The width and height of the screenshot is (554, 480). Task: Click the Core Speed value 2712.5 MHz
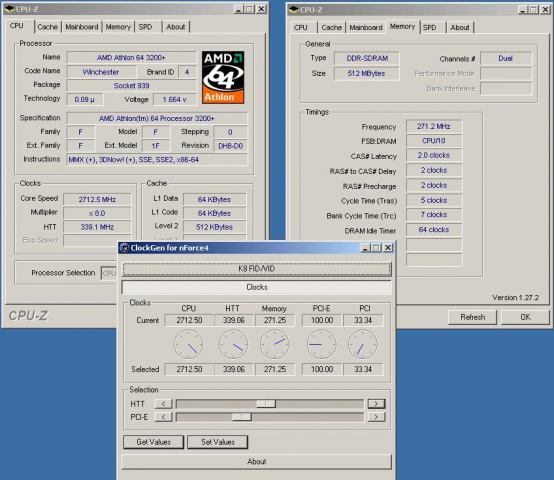pos(97,200)
